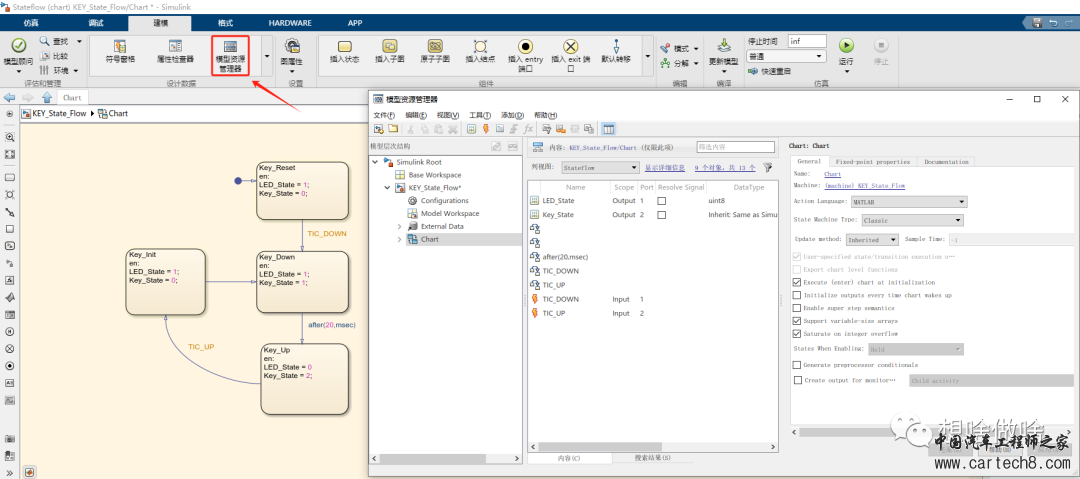Click the green 运行 run button
Viewport: 1080px width, 479px height.
(x=846, y=46)
